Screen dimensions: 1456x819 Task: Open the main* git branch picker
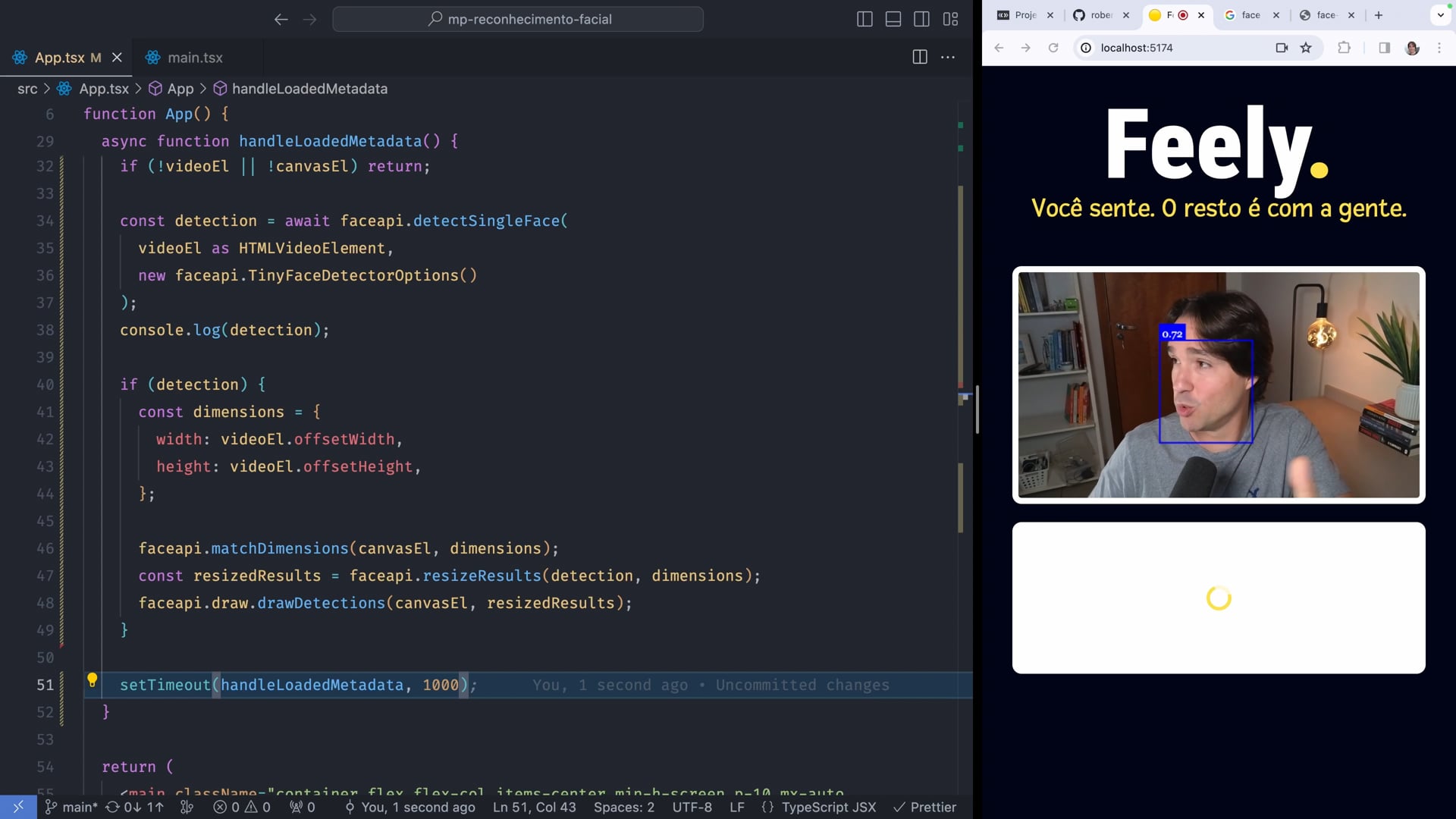[x=72, y=807]
